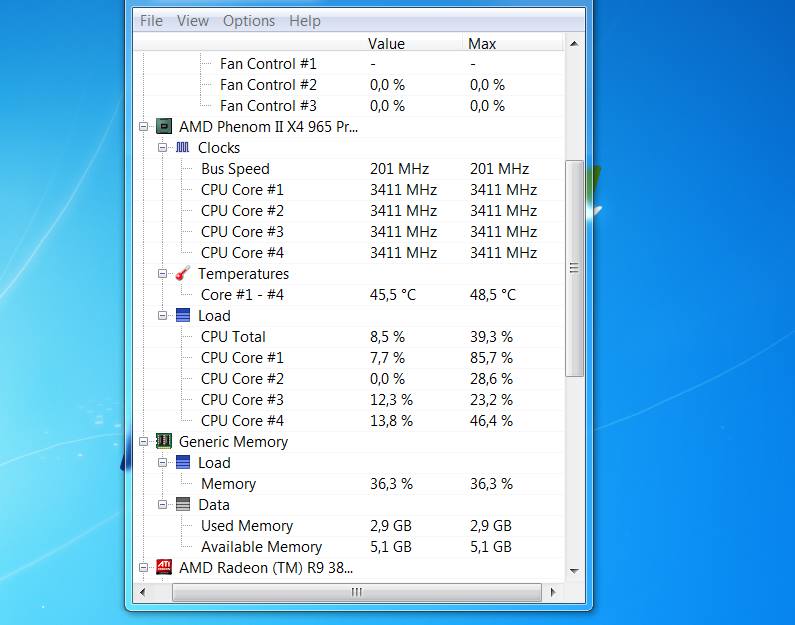This screenshot has width=795, height=625.
Task: Click the AMD Phenom II processor chip icon
Action: (x=163, y=126)
